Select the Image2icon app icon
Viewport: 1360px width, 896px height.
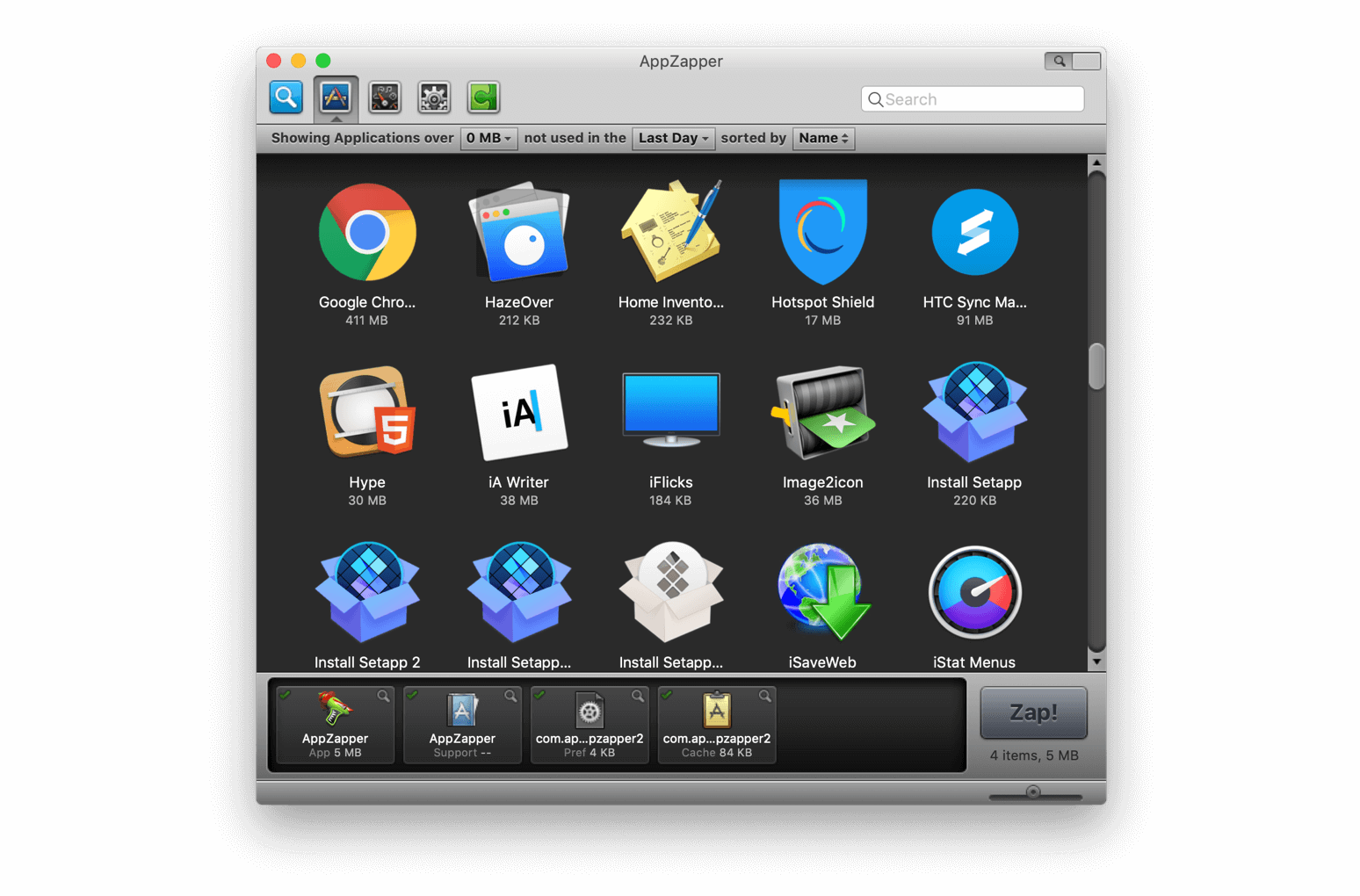(x=823, y=412)
